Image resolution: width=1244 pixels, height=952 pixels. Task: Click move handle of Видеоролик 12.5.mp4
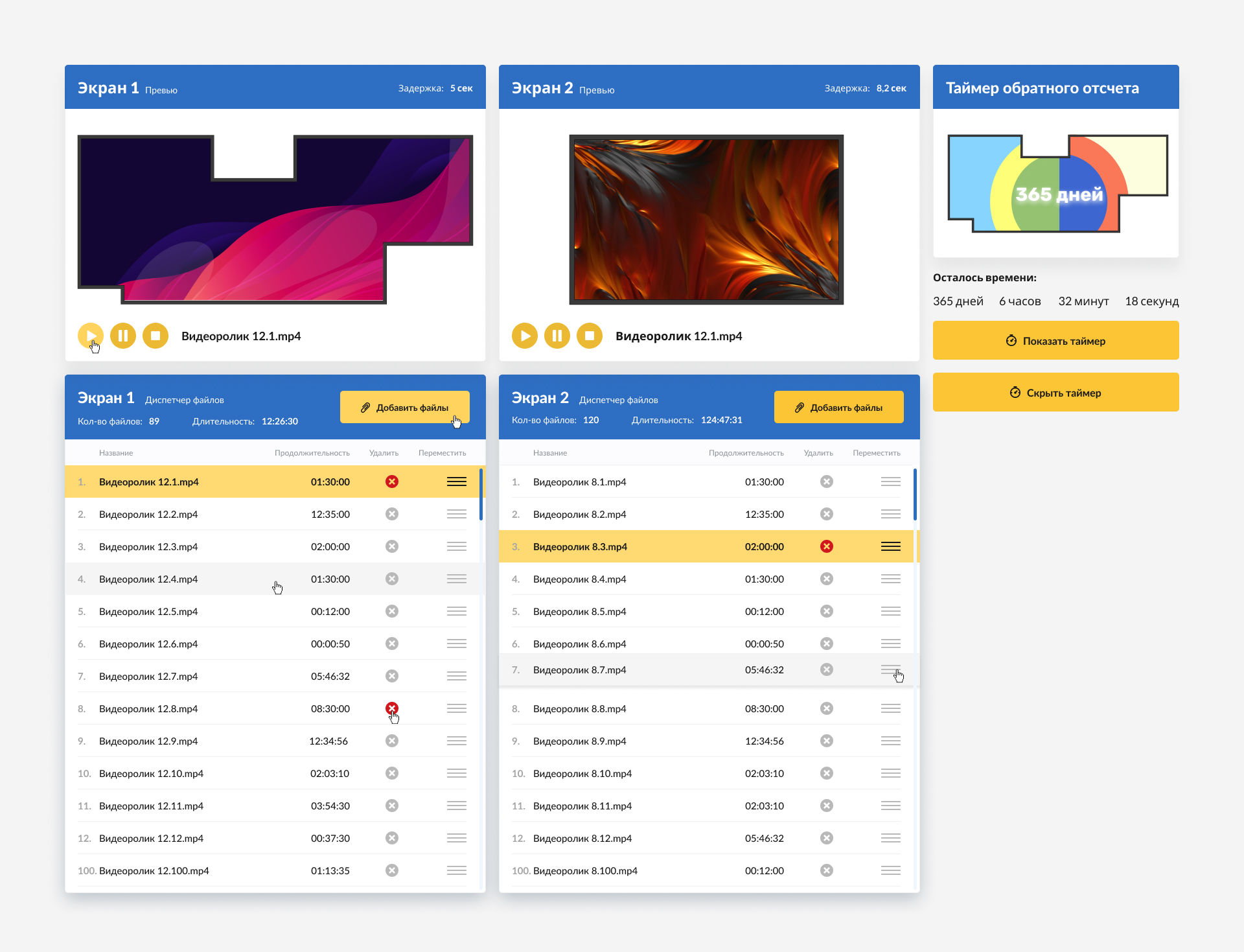pyautogui.click(x=457, y=611)
